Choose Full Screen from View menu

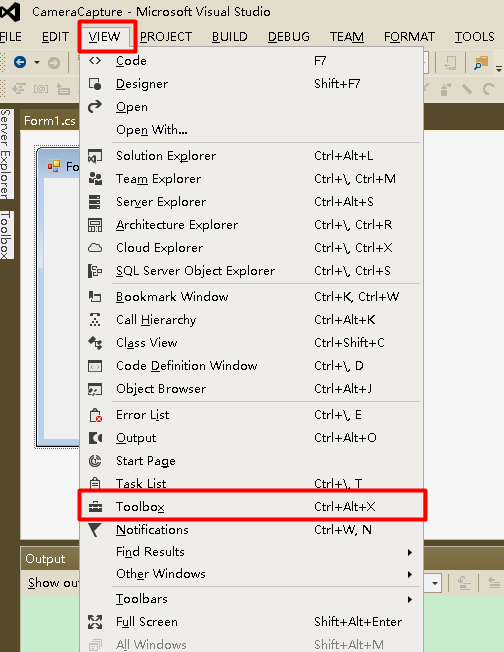click(x=252, y=622)
